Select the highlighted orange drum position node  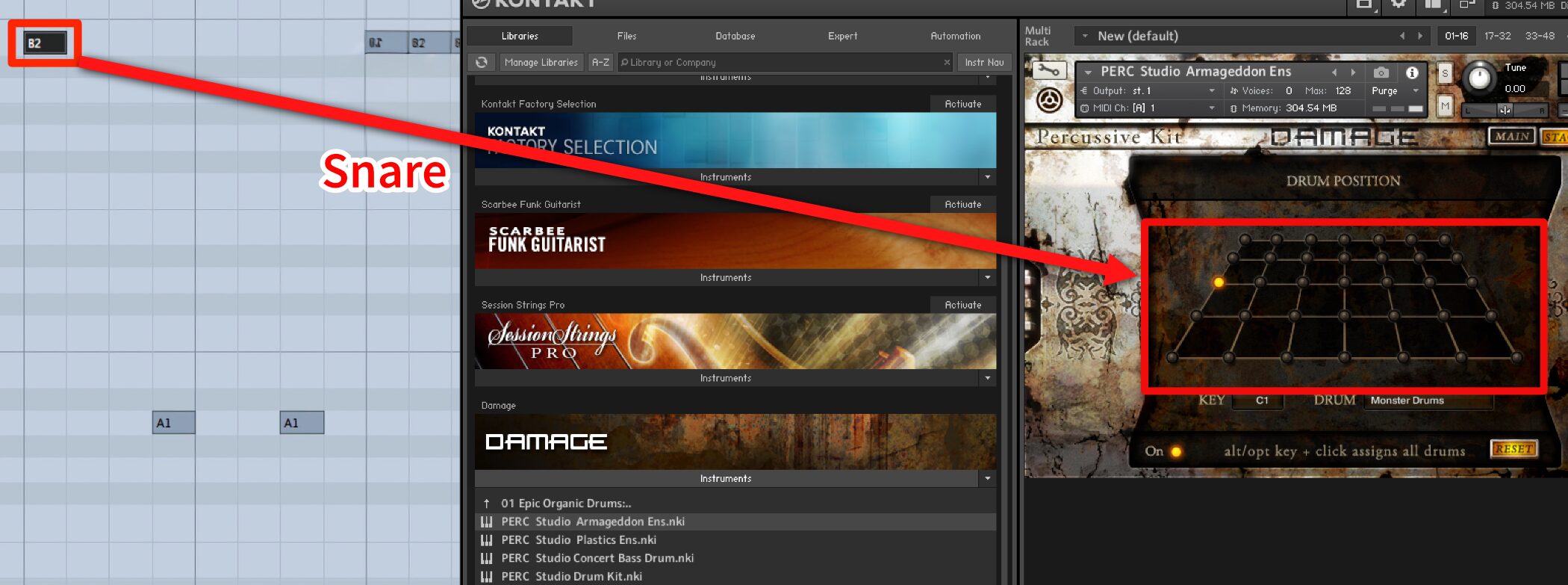click(x=1219, y=282)
